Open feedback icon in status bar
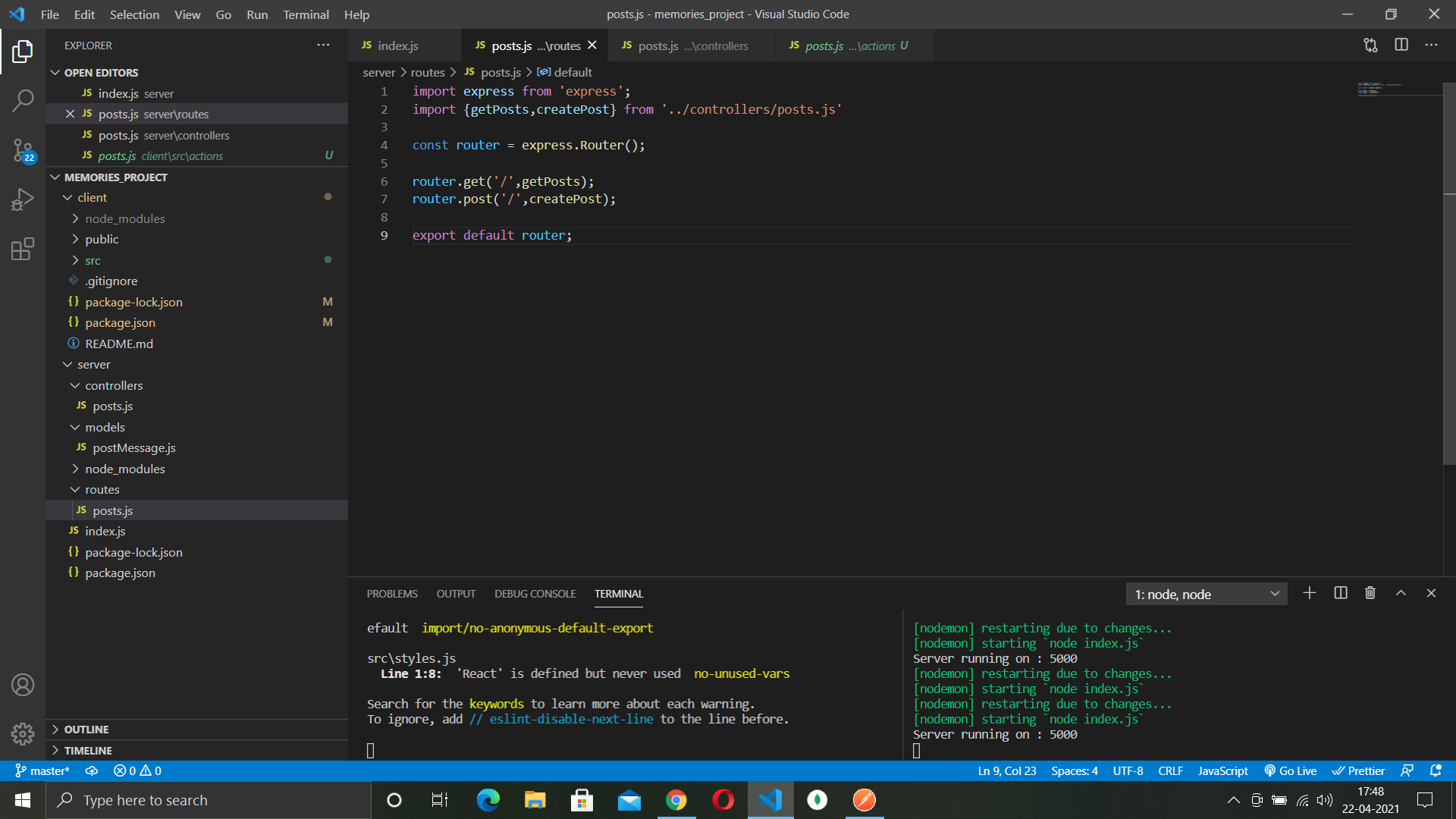This screenshot has height=819, width=1456. click(x=1407, y=771)
